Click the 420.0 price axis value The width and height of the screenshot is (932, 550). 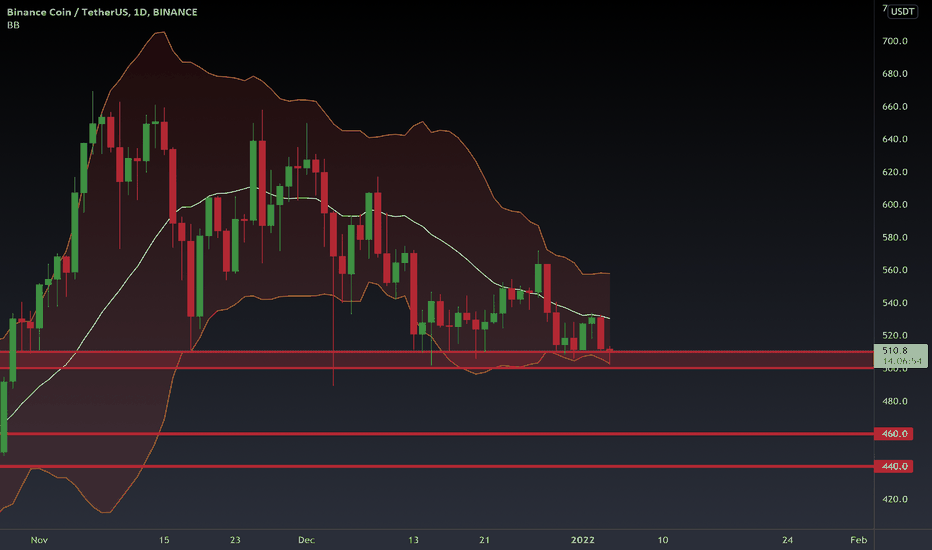coord(895,499)
